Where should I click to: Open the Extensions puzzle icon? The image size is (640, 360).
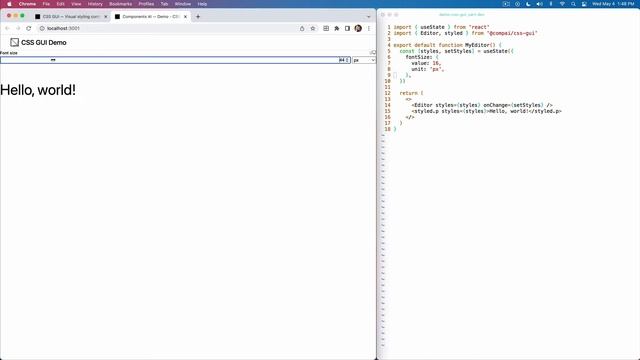(x=336, y=28)
